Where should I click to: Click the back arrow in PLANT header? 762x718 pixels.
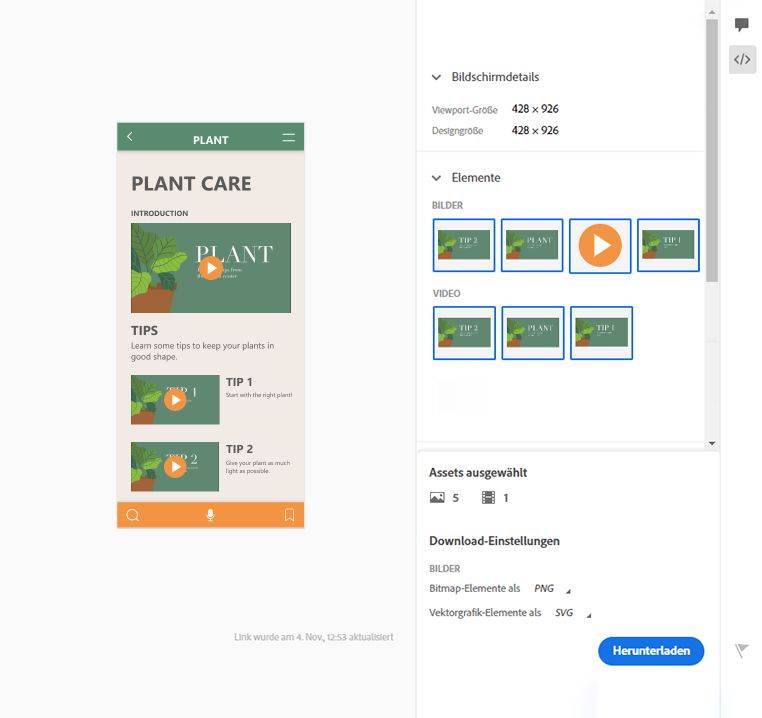pos(130,137)
